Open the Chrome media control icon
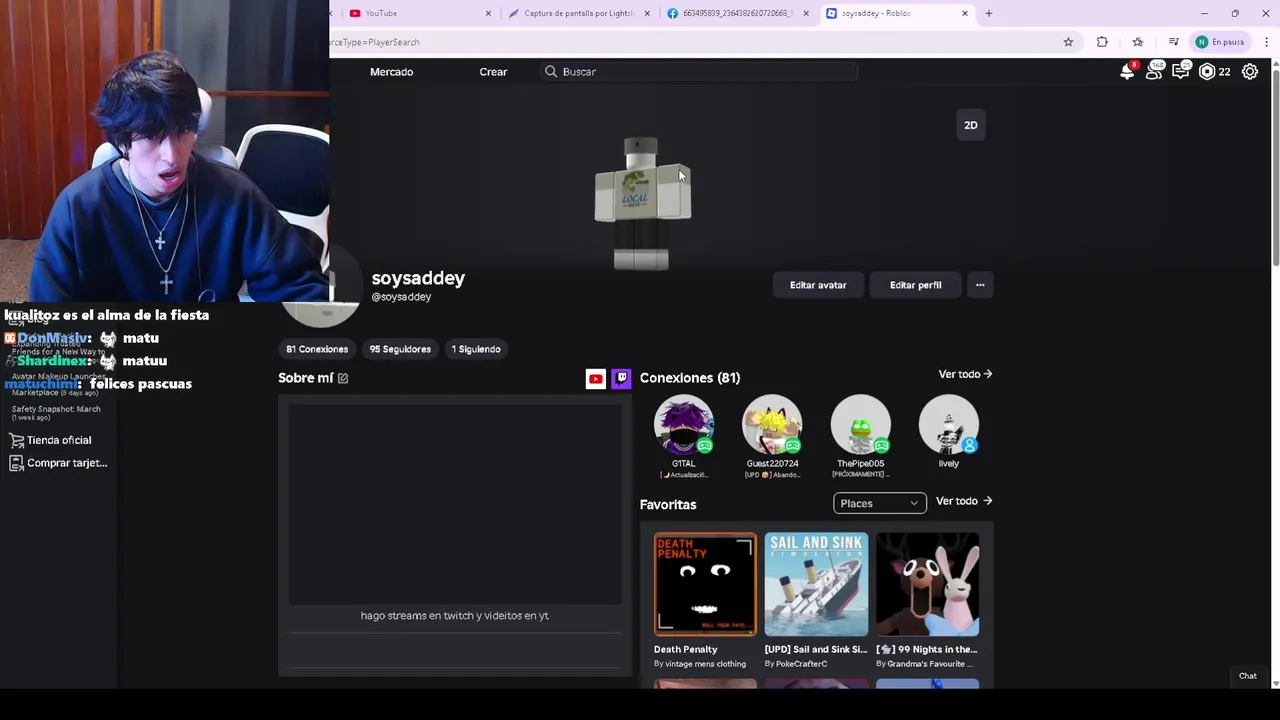The image size is (1280, 720). click(x=1173, y=42)
